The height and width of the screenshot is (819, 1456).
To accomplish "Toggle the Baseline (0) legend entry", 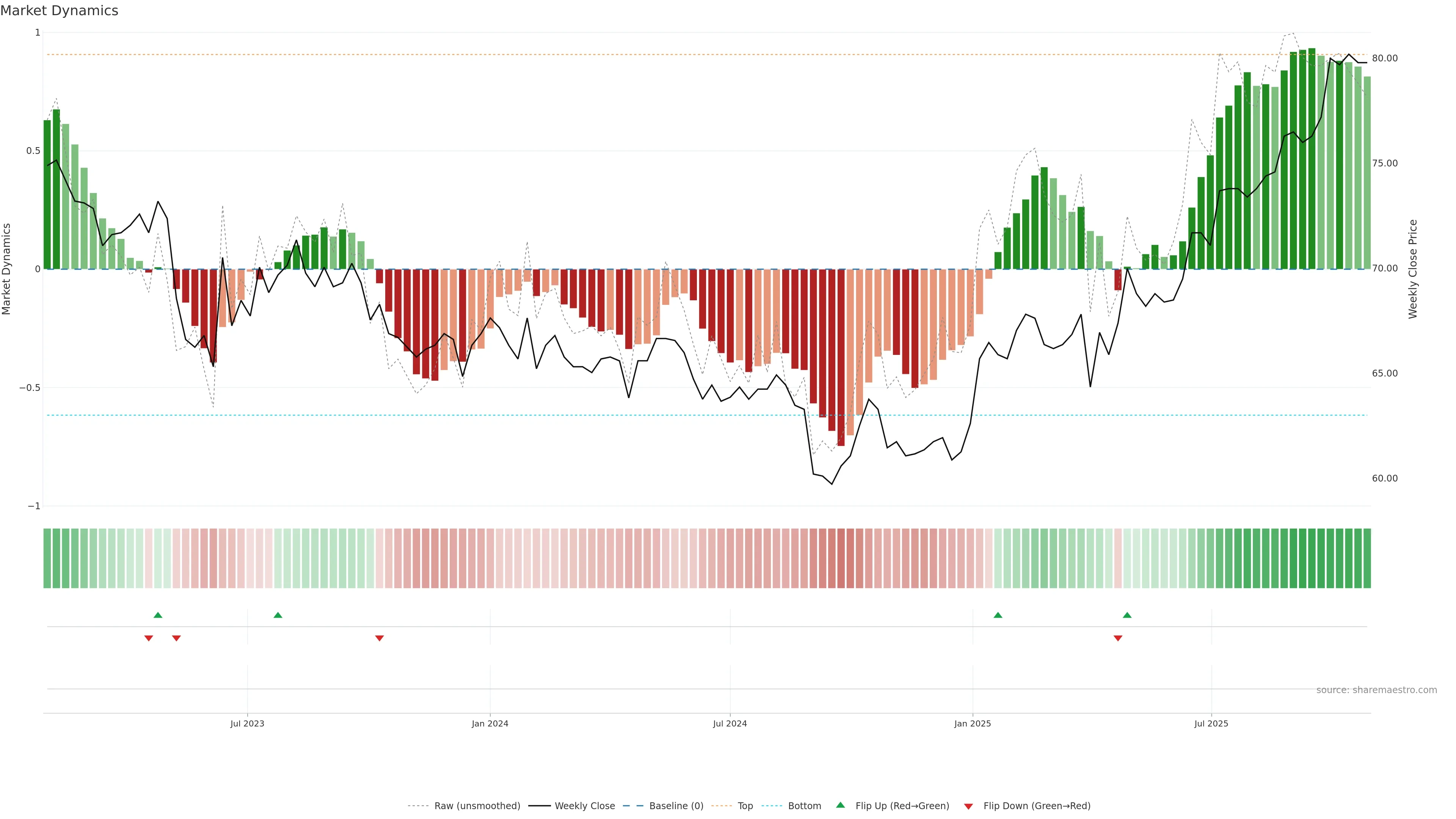I will coord(676,806).
